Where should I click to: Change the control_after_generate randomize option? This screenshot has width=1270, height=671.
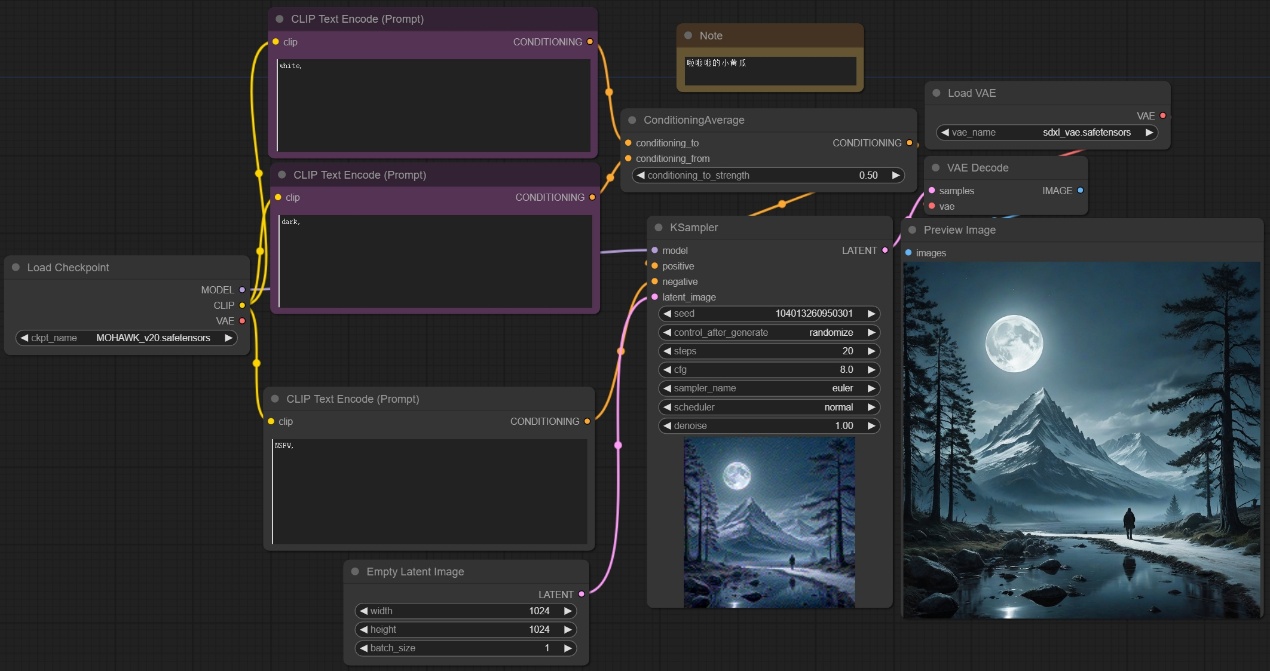769,332
